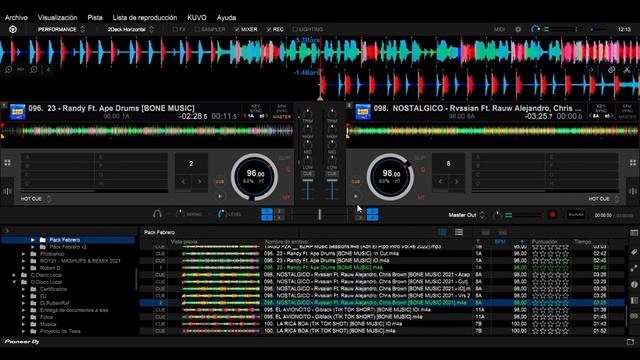Click the rekordbox logo icon at top left
Image resolution: width=640 pixels, height=360 pixels.
[13, 29]
